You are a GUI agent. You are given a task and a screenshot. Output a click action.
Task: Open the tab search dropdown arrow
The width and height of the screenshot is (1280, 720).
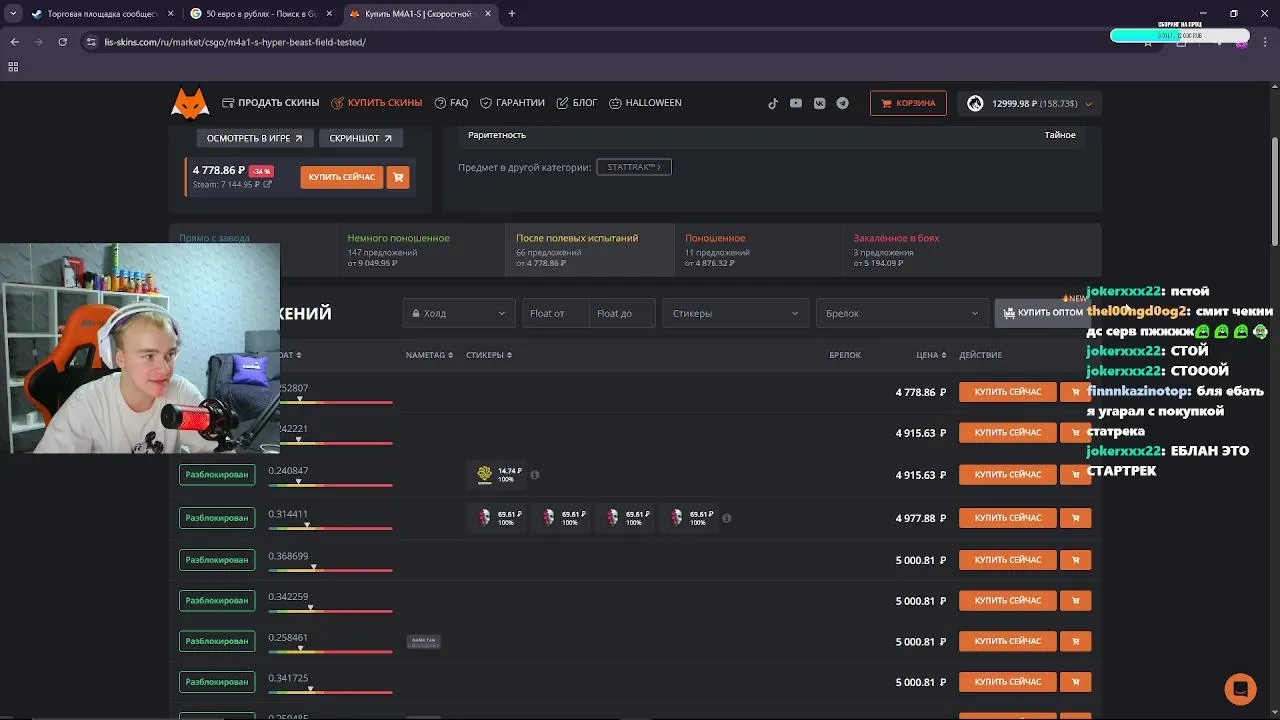pyautogui.click(x=12, y=14)
